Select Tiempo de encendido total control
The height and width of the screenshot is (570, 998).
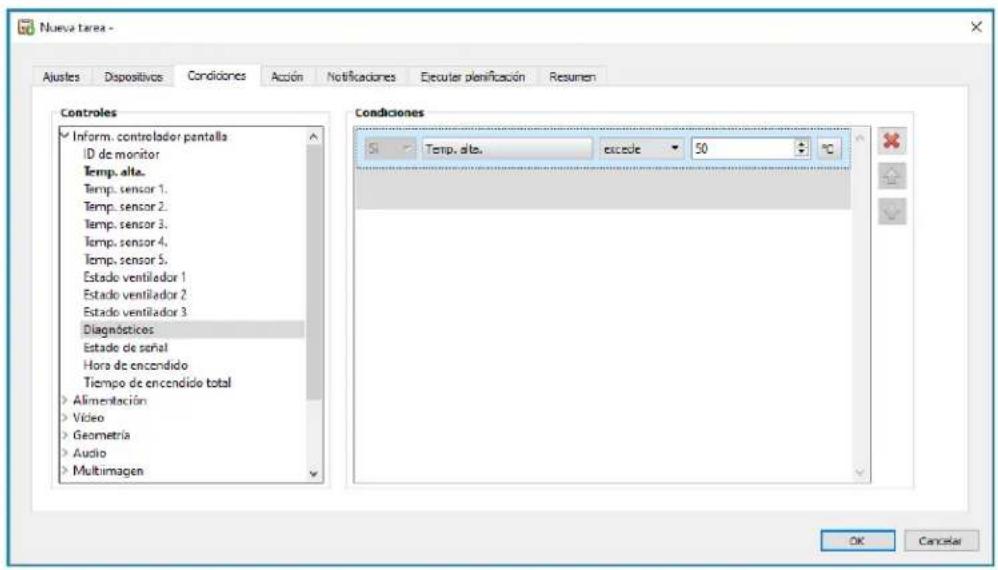157,383
